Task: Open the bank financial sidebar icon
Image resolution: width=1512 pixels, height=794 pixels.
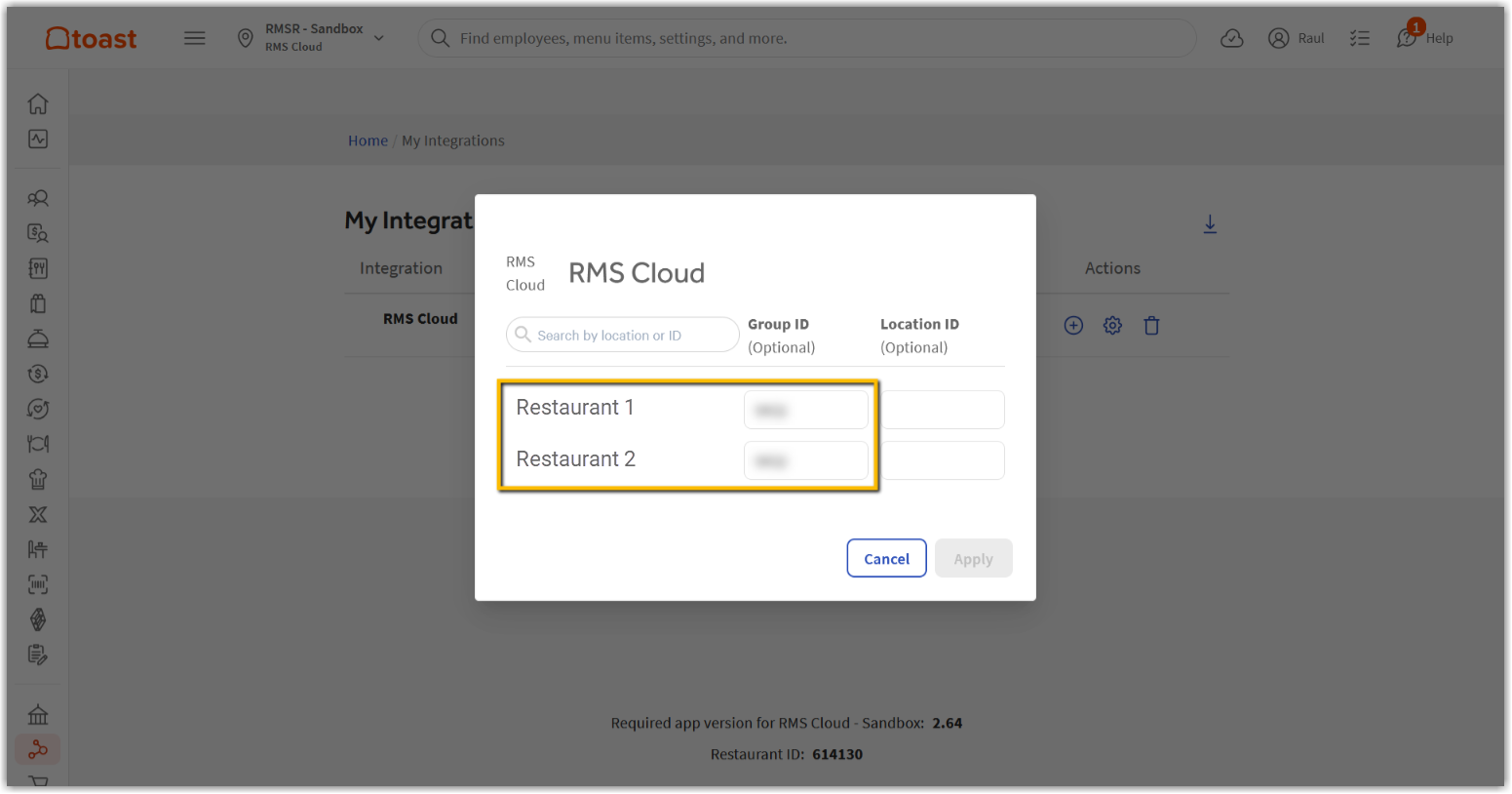Action: pos(38,715)
